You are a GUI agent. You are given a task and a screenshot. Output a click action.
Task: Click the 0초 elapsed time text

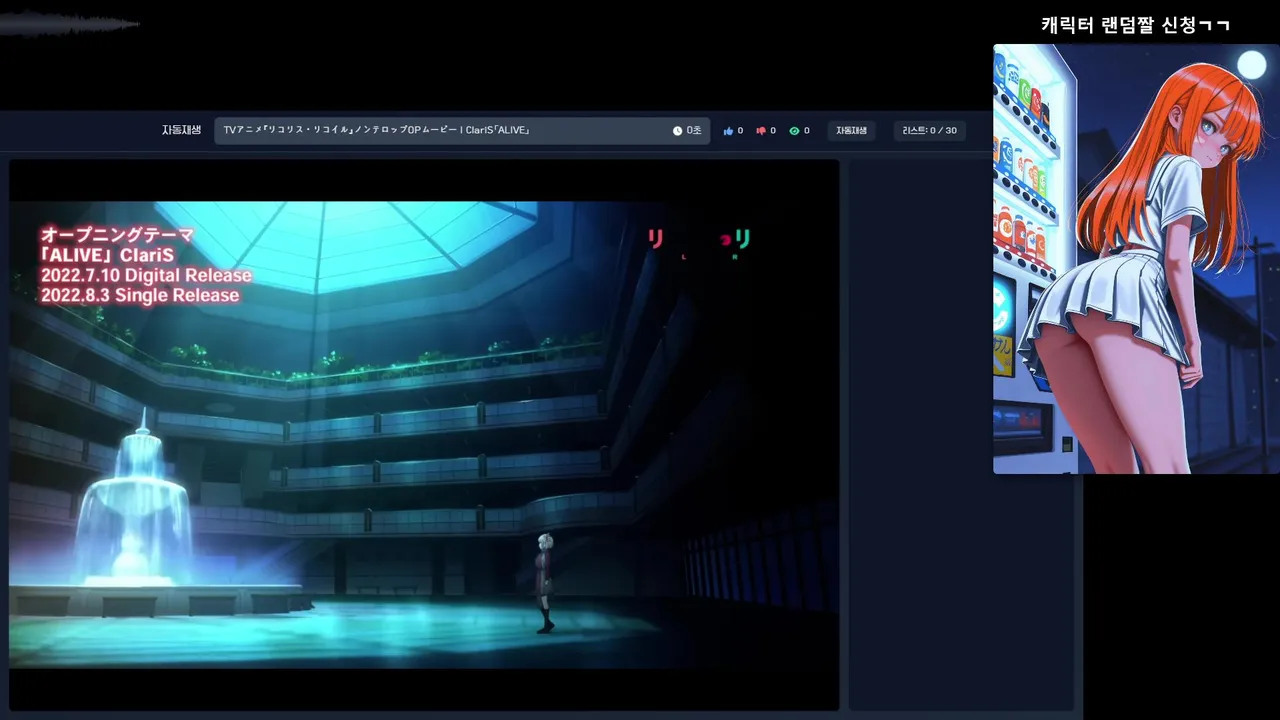[x=693, y=131]
